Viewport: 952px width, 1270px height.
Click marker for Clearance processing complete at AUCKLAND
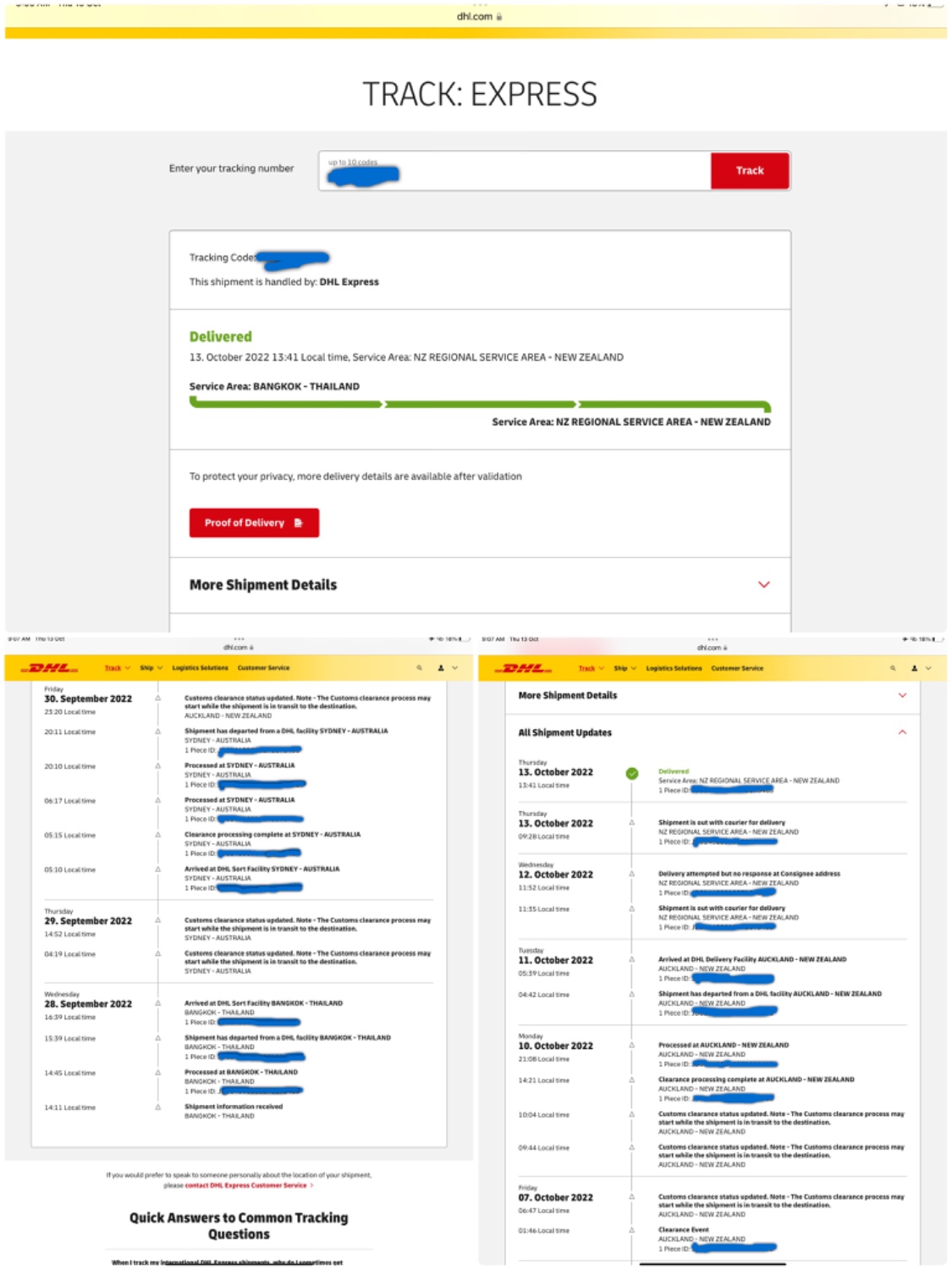[632, 1080]
